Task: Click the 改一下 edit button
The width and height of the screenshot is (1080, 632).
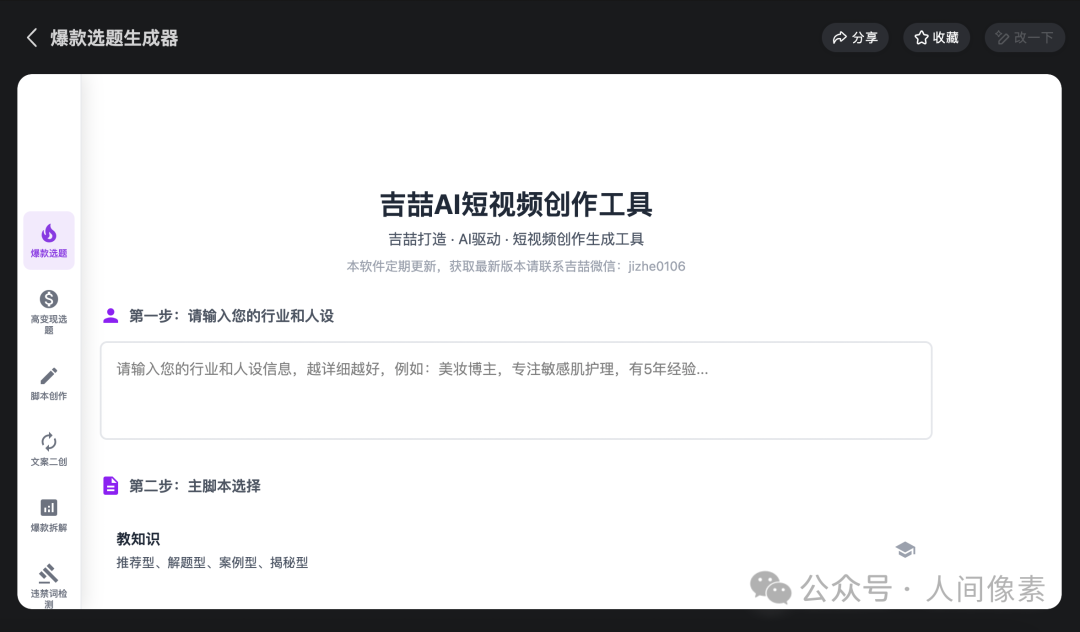Action: click(1024, 38)
